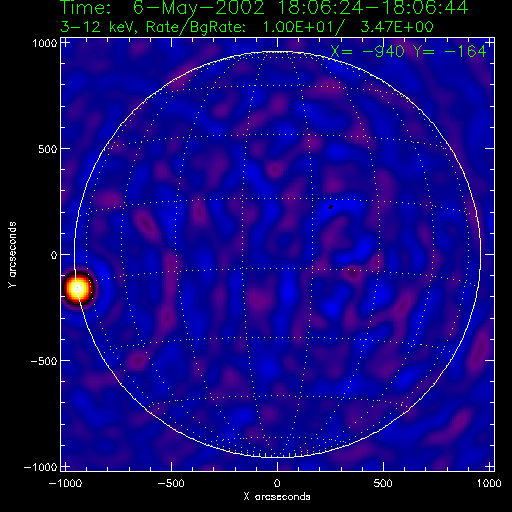The width and height of the screenshot is (512, 512).
Task: Select the time title text at the top
Action: pos(264,8)
